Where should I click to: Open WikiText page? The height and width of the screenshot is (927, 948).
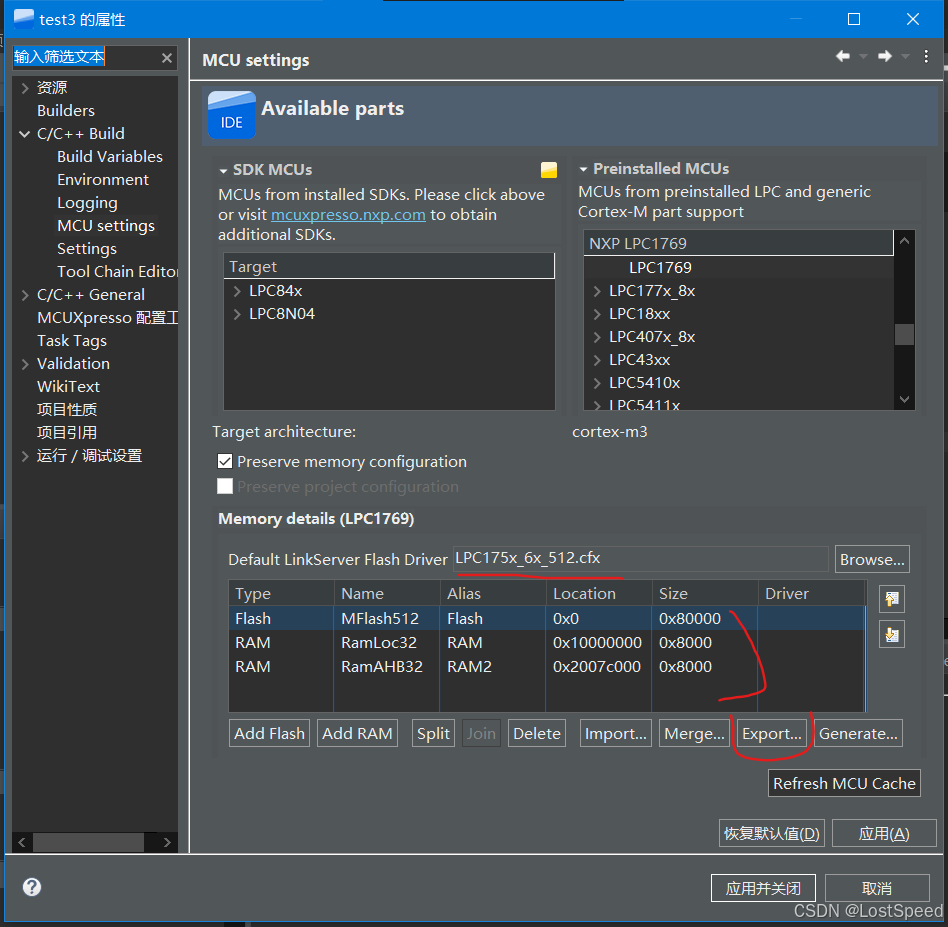68,386
